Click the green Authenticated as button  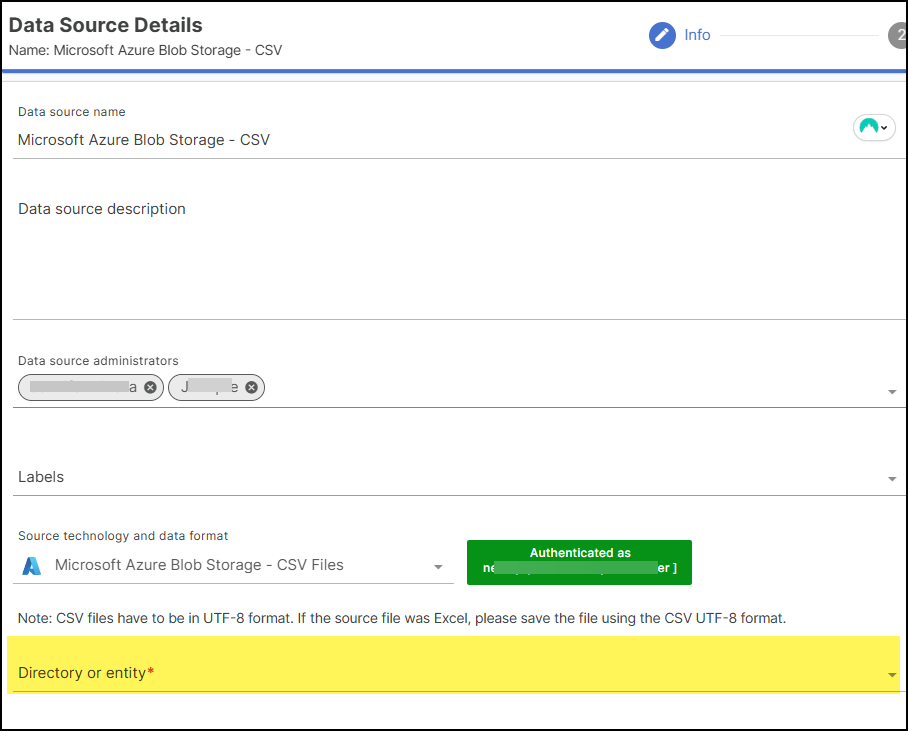tap(579, 562)
